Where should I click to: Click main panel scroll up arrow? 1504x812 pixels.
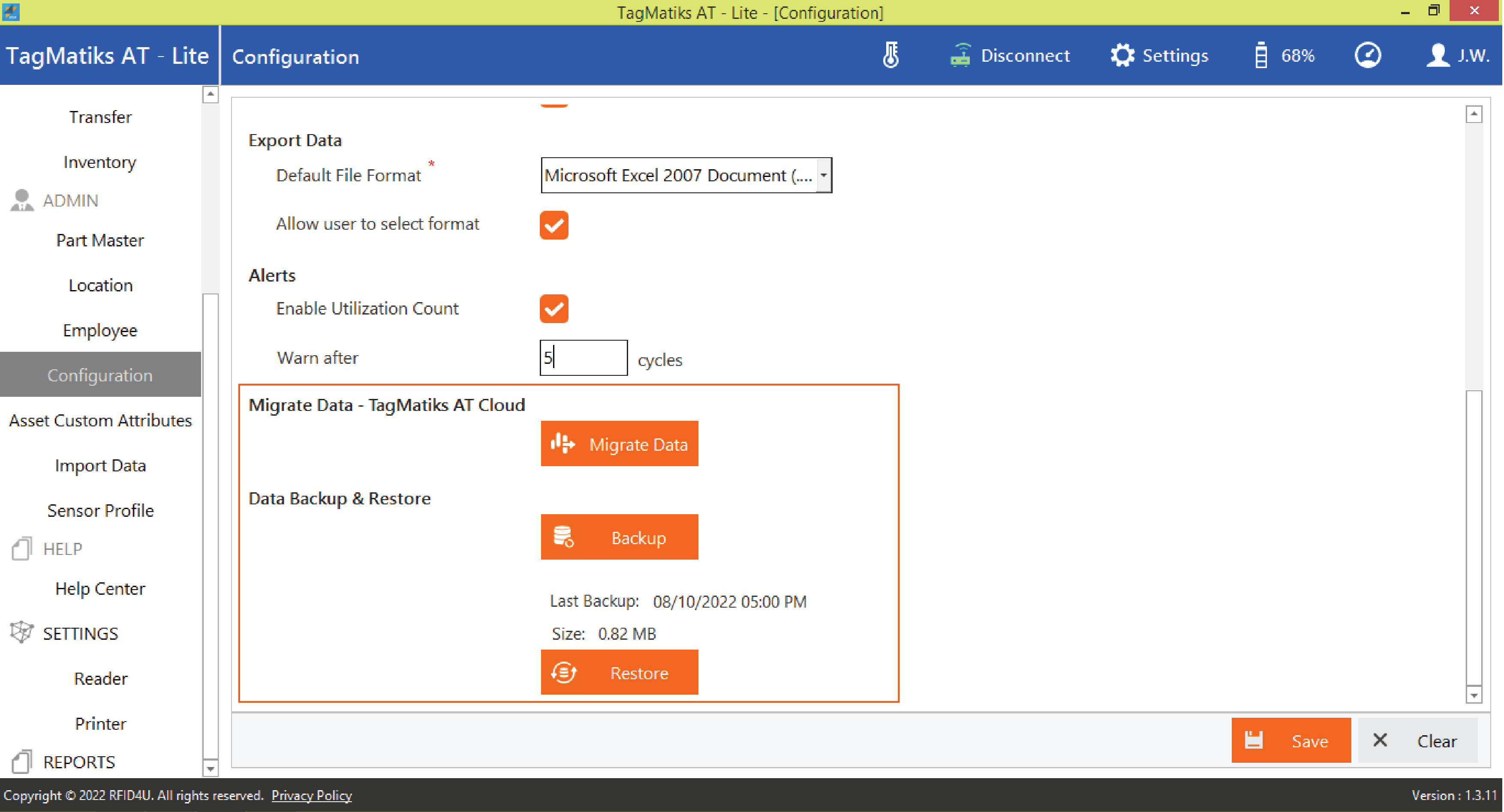tap(1474, 114)
